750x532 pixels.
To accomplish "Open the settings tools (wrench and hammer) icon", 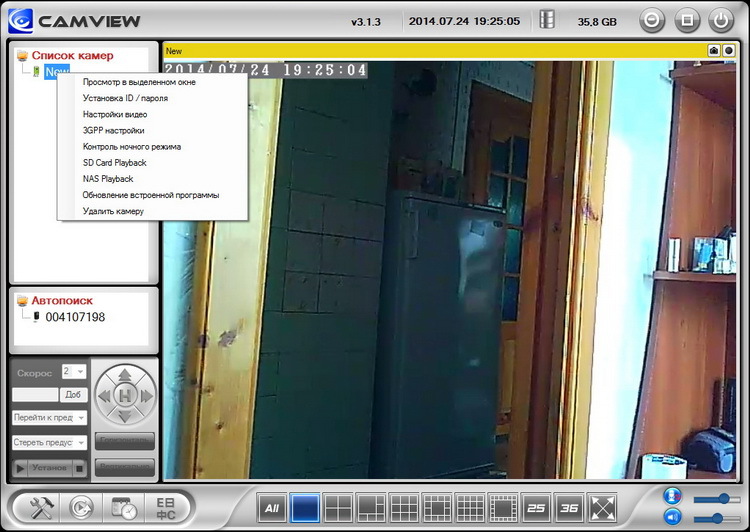I will coord(42,508).
